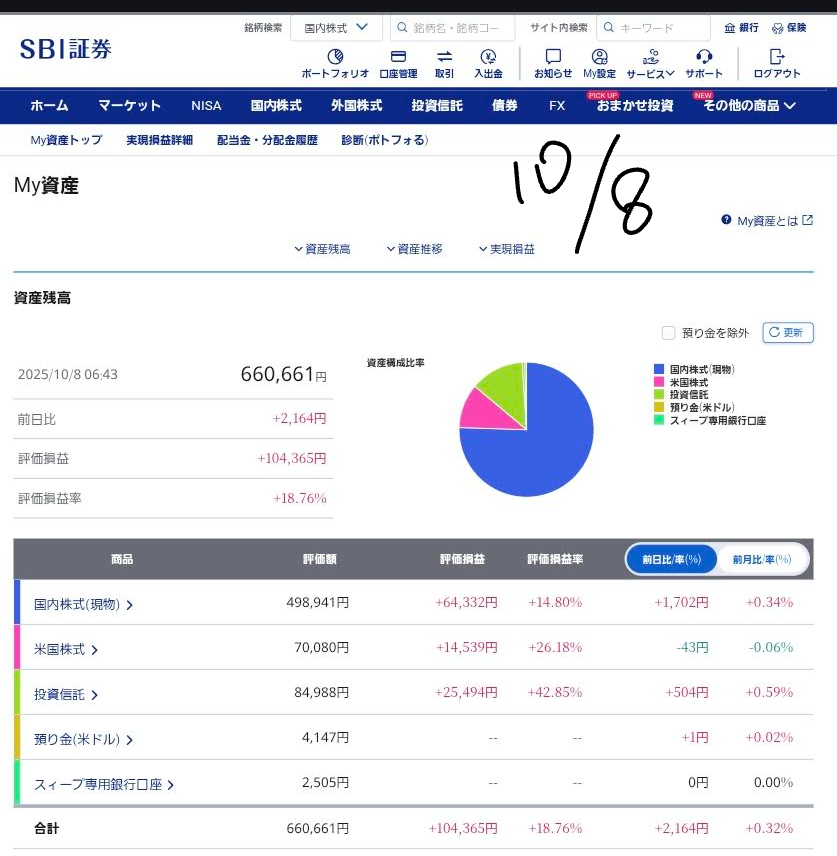Switch to 実現損益詳細 tab

coord(160,140)
